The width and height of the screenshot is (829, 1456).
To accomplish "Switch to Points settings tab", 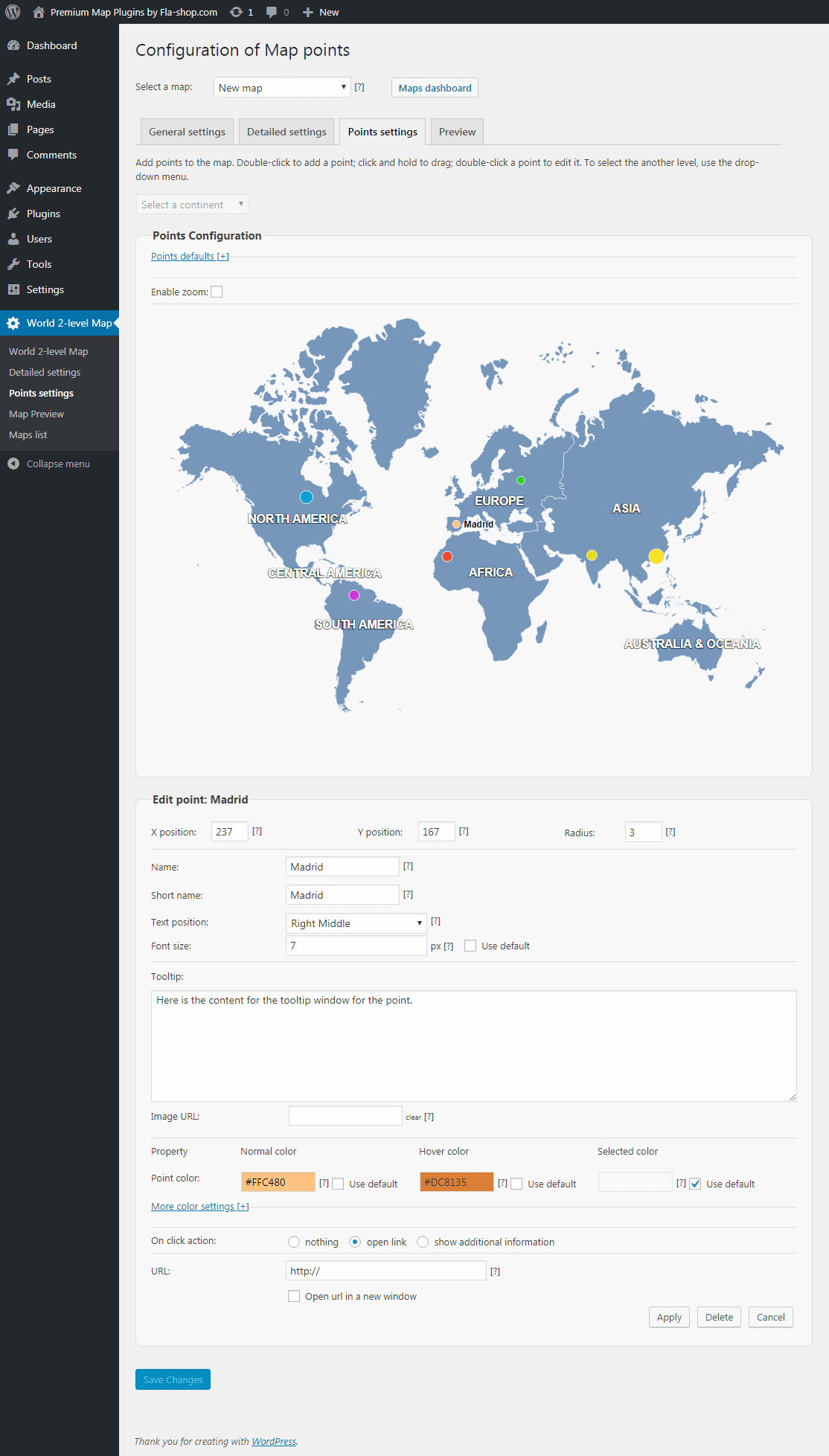I will 383,132.
